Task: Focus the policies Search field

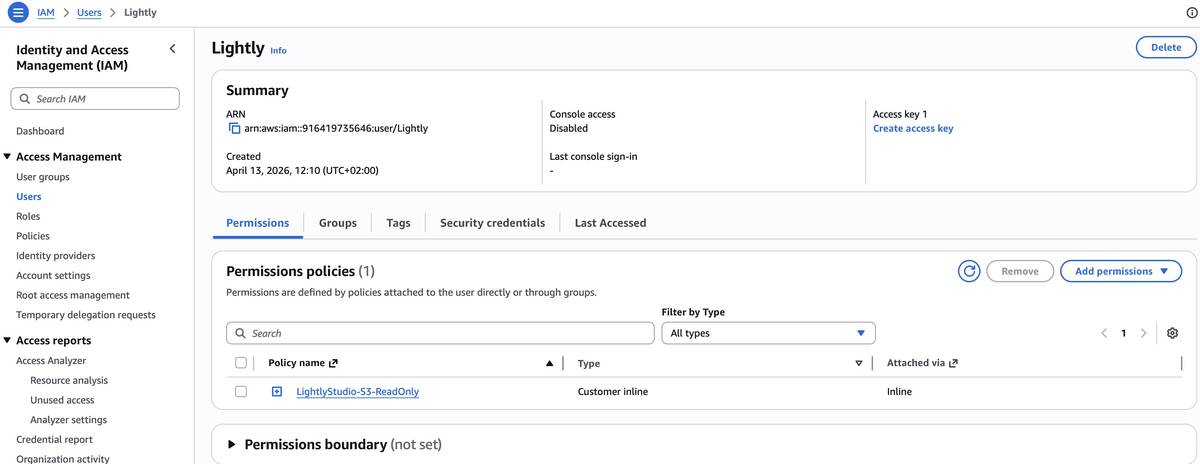Action: pos(440,333)
